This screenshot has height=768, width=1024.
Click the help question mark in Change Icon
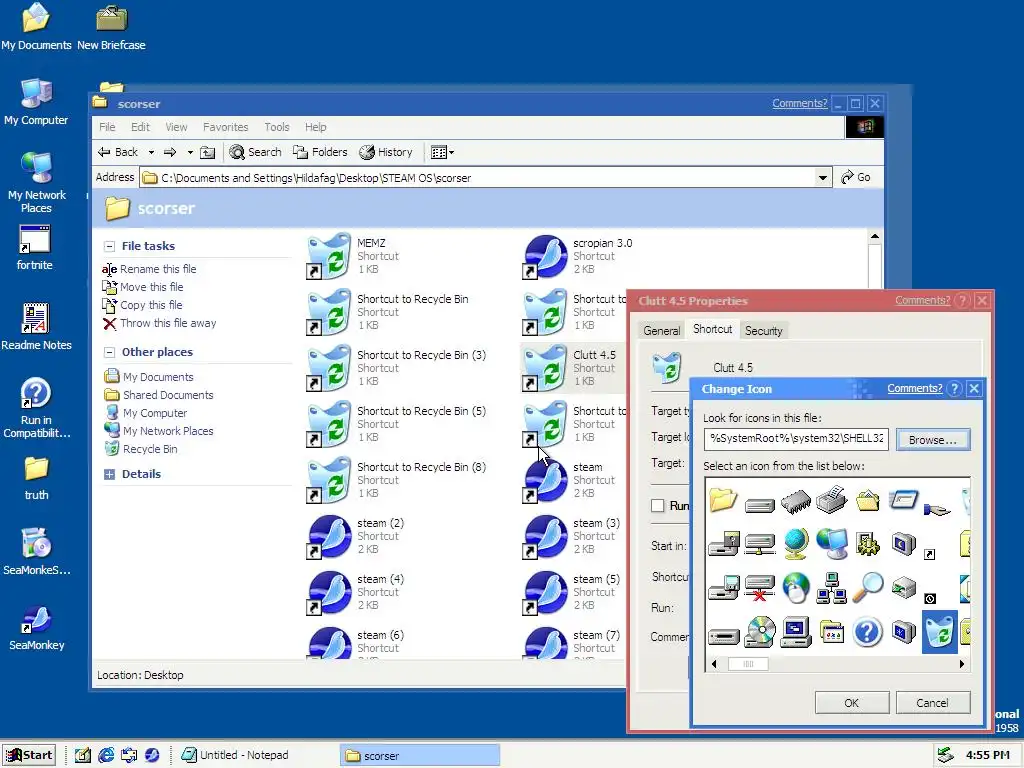click(954, 389)
